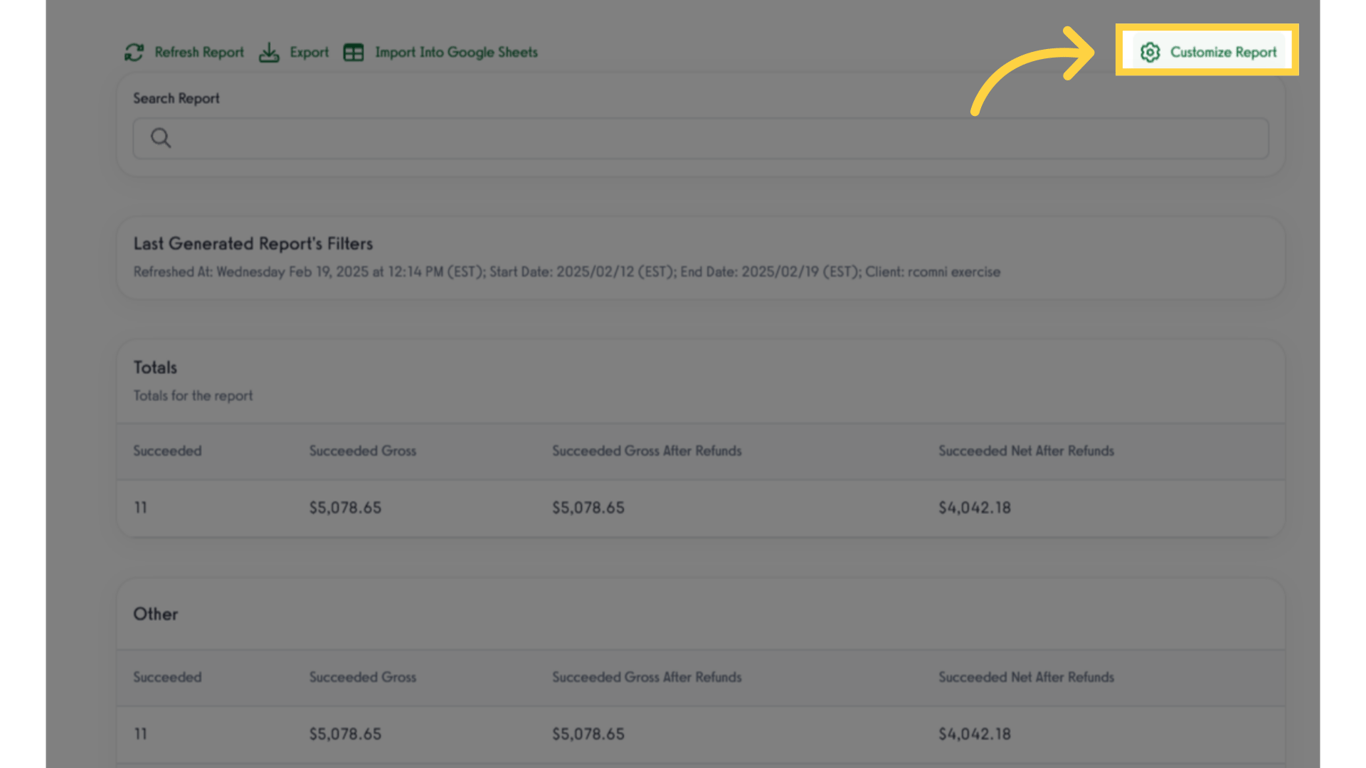
Task: Click the Refresh Report circular arrows icon
Action: point(134,52)
